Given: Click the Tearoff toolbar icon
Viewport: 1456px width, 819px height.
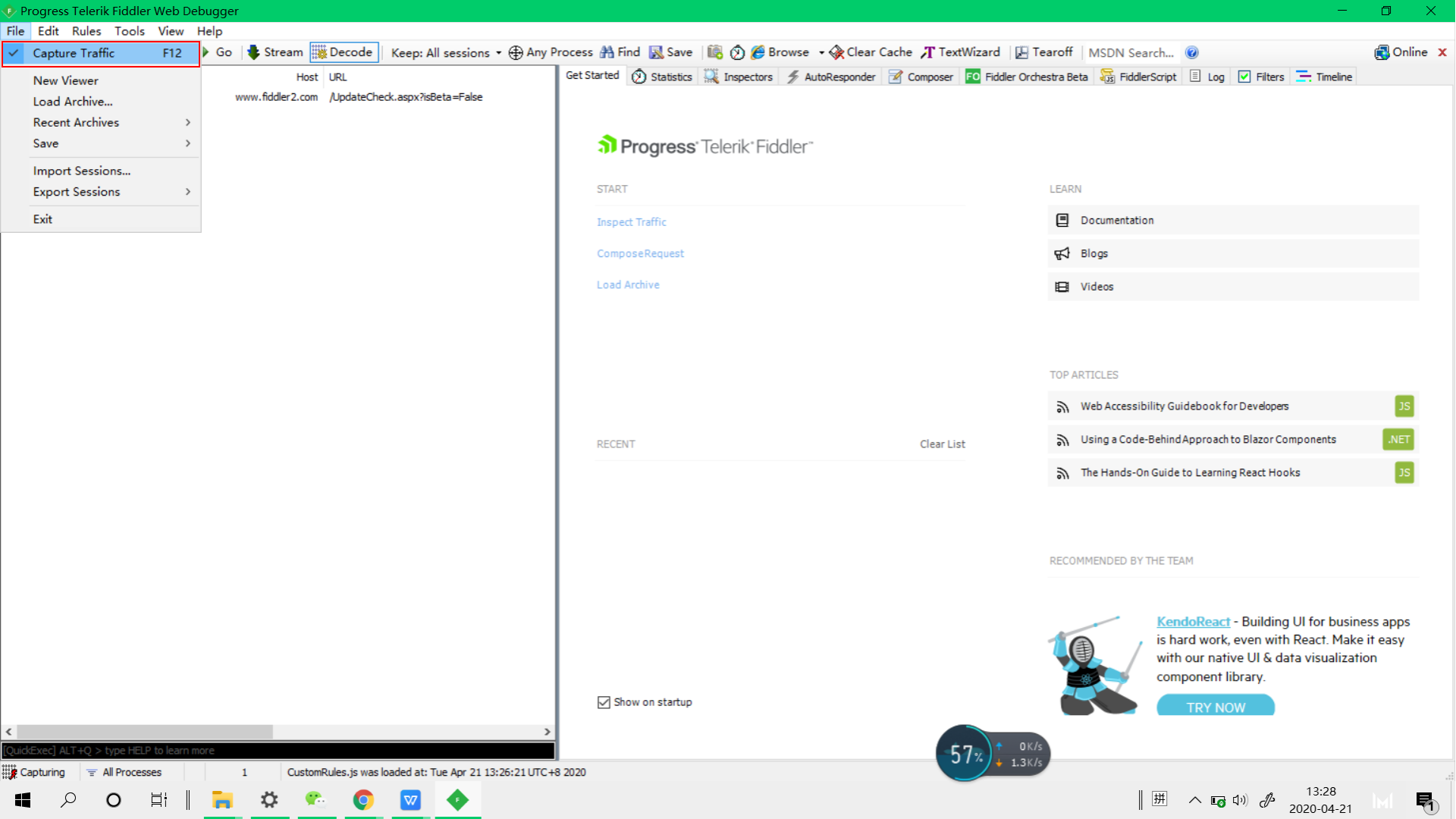Looking at the screenshot, I should tap(1021, 52).
